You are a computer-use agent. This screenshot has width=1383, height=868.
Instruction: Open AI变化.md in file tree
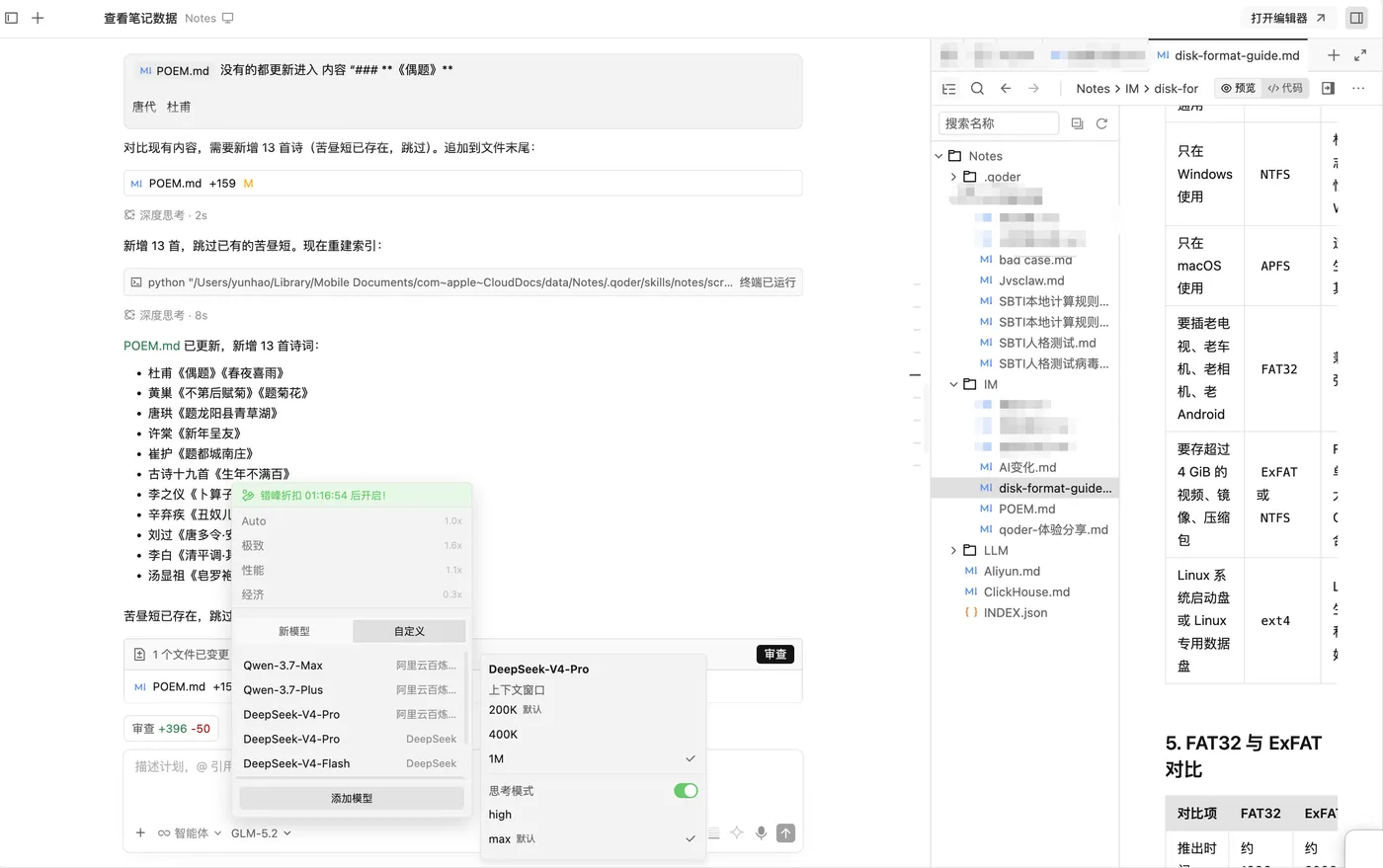[1026, 467]
